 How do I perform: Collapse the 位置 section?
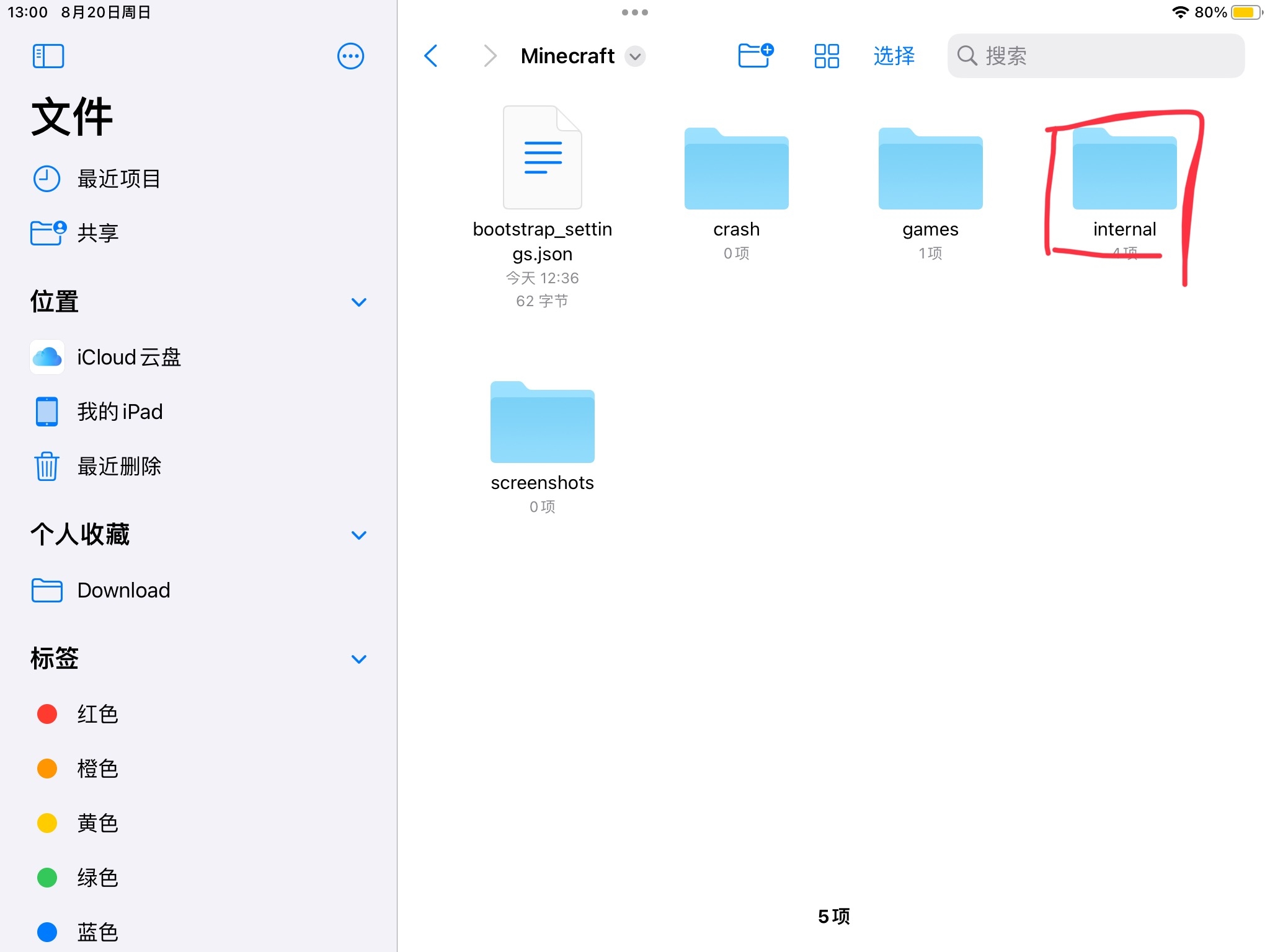tap(359, 302)
